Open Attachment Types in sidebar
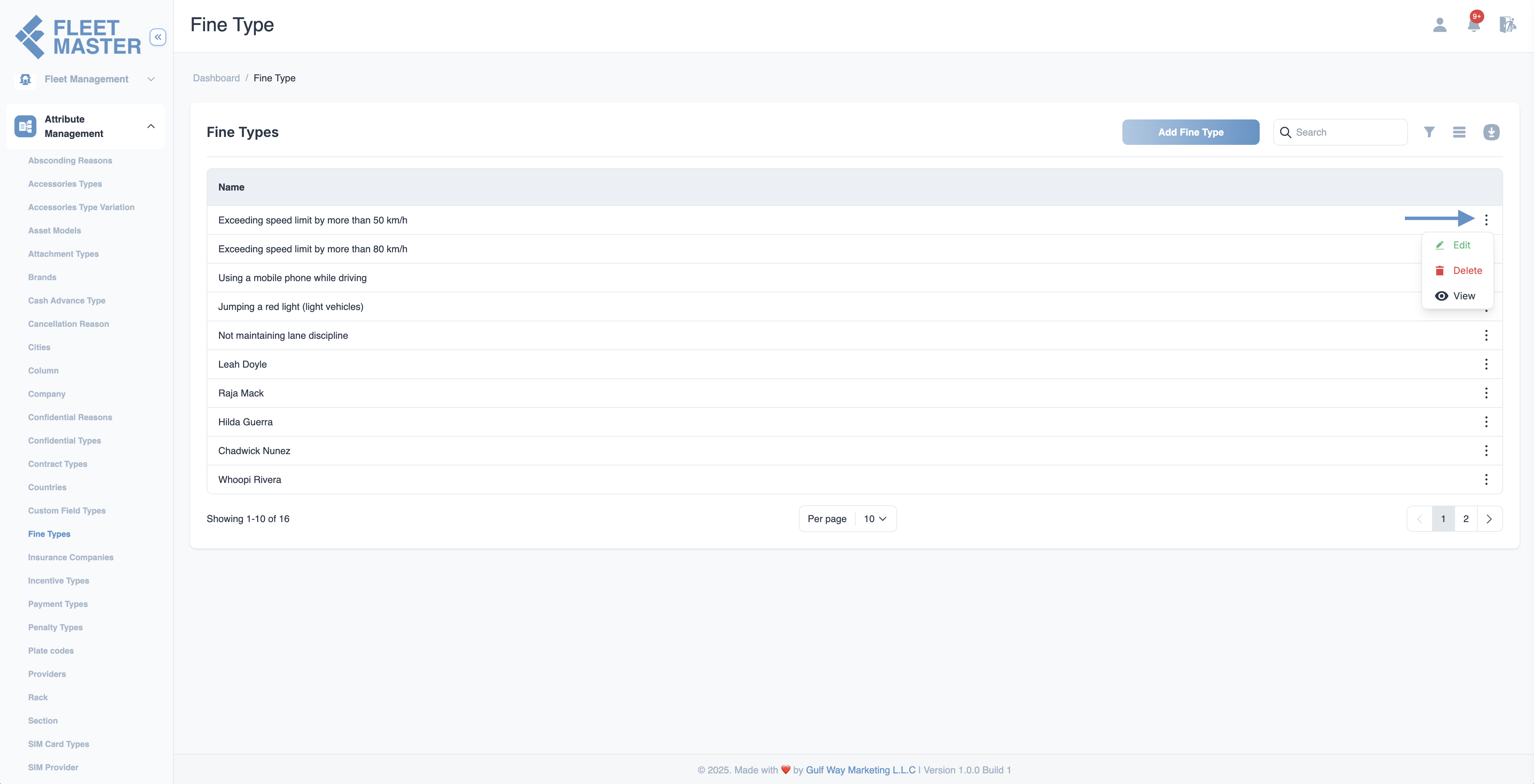 click(x=63, y=254)
